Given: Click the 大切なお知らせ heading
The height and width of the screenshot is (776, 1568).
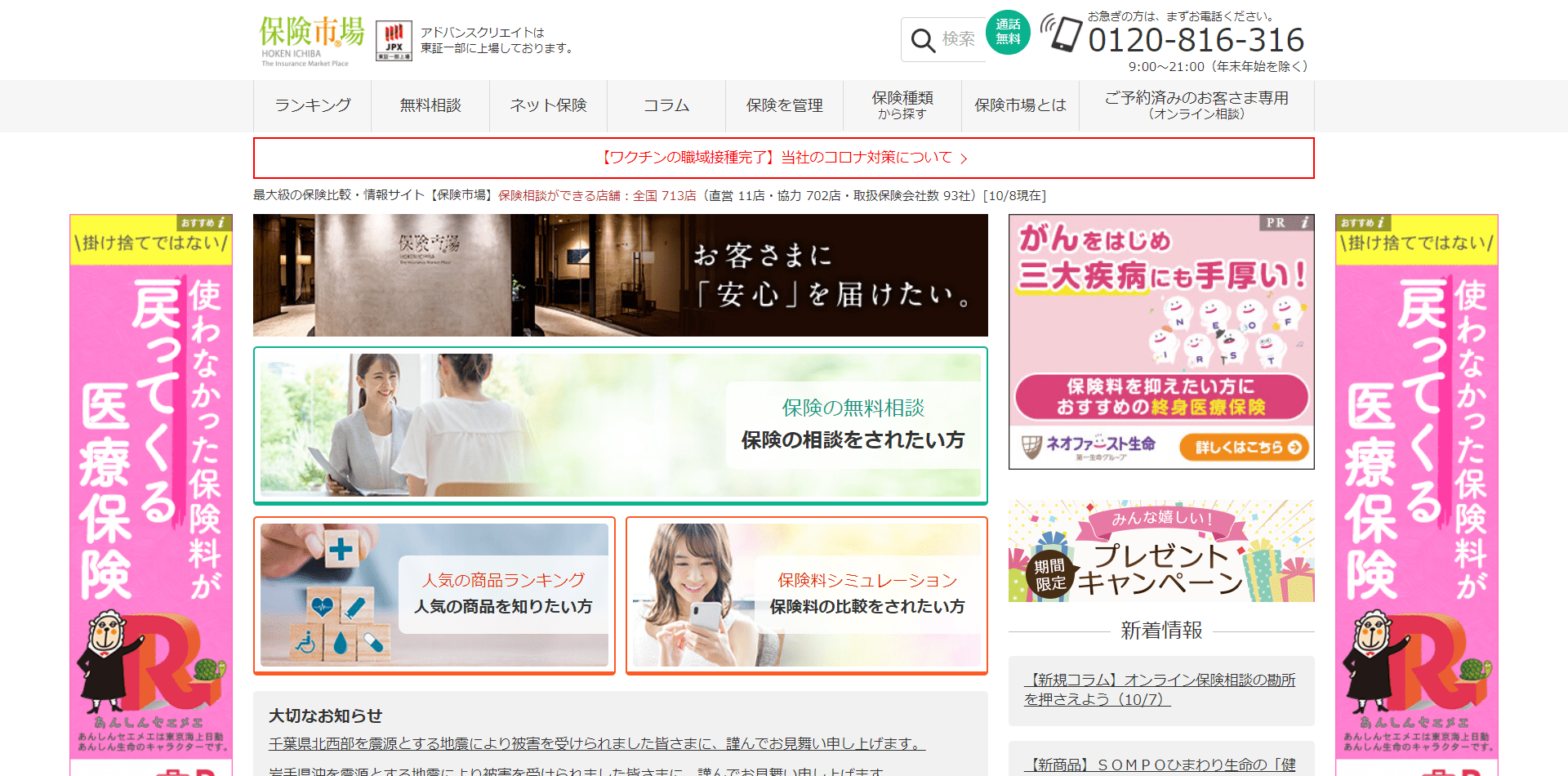Looking at the screenshot, I should pyautogui.click(x=325, y=716).
